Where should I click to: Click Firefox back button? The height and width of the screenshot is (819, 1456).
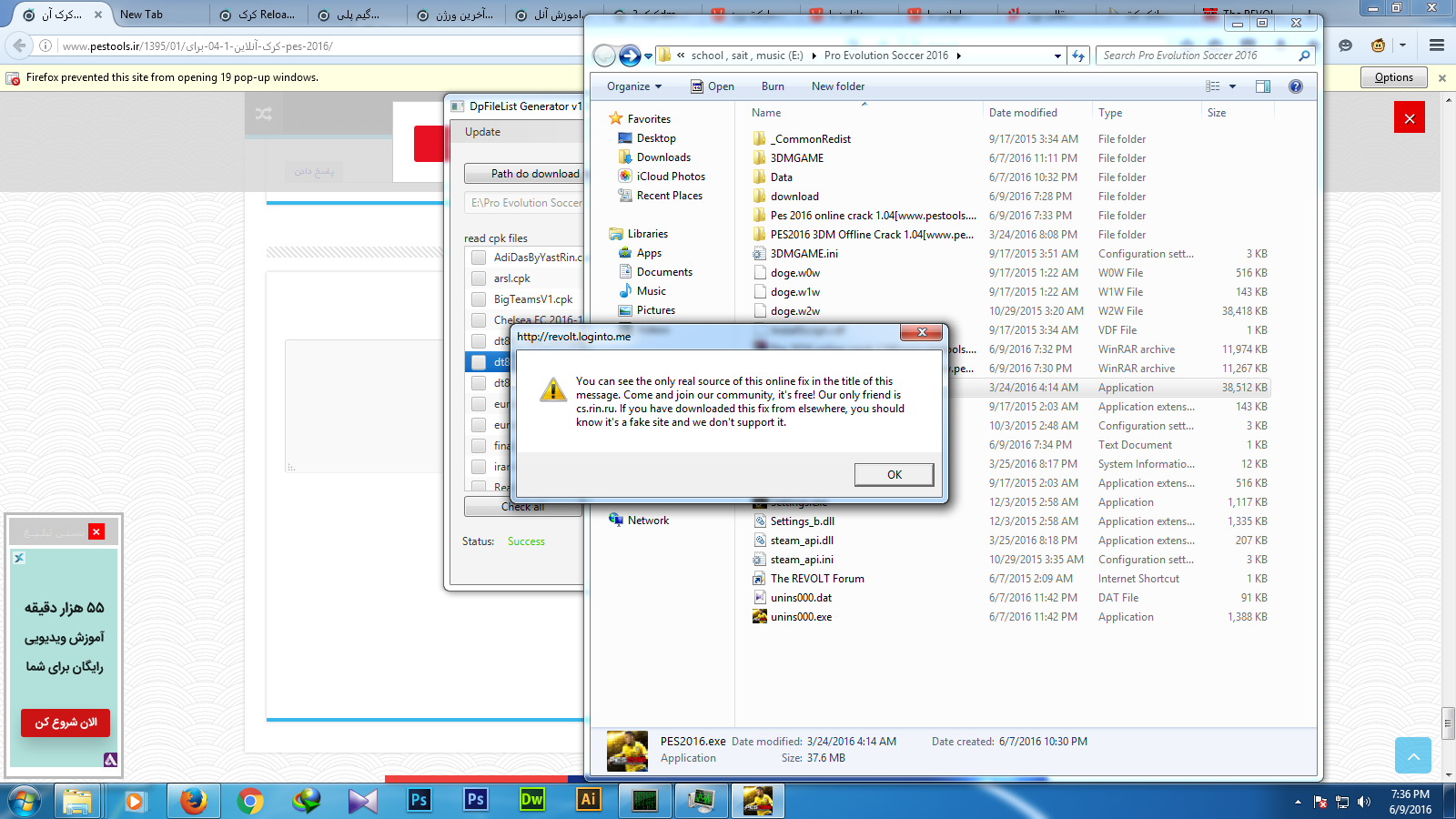coord(19,45)
